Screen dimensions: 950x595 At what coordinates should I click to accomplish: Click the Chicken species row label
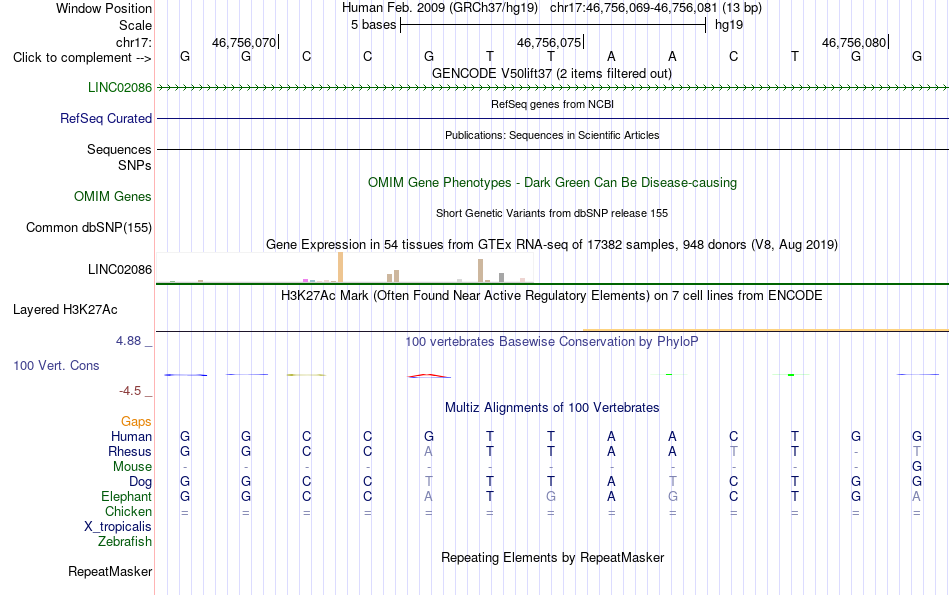point(128,511)
